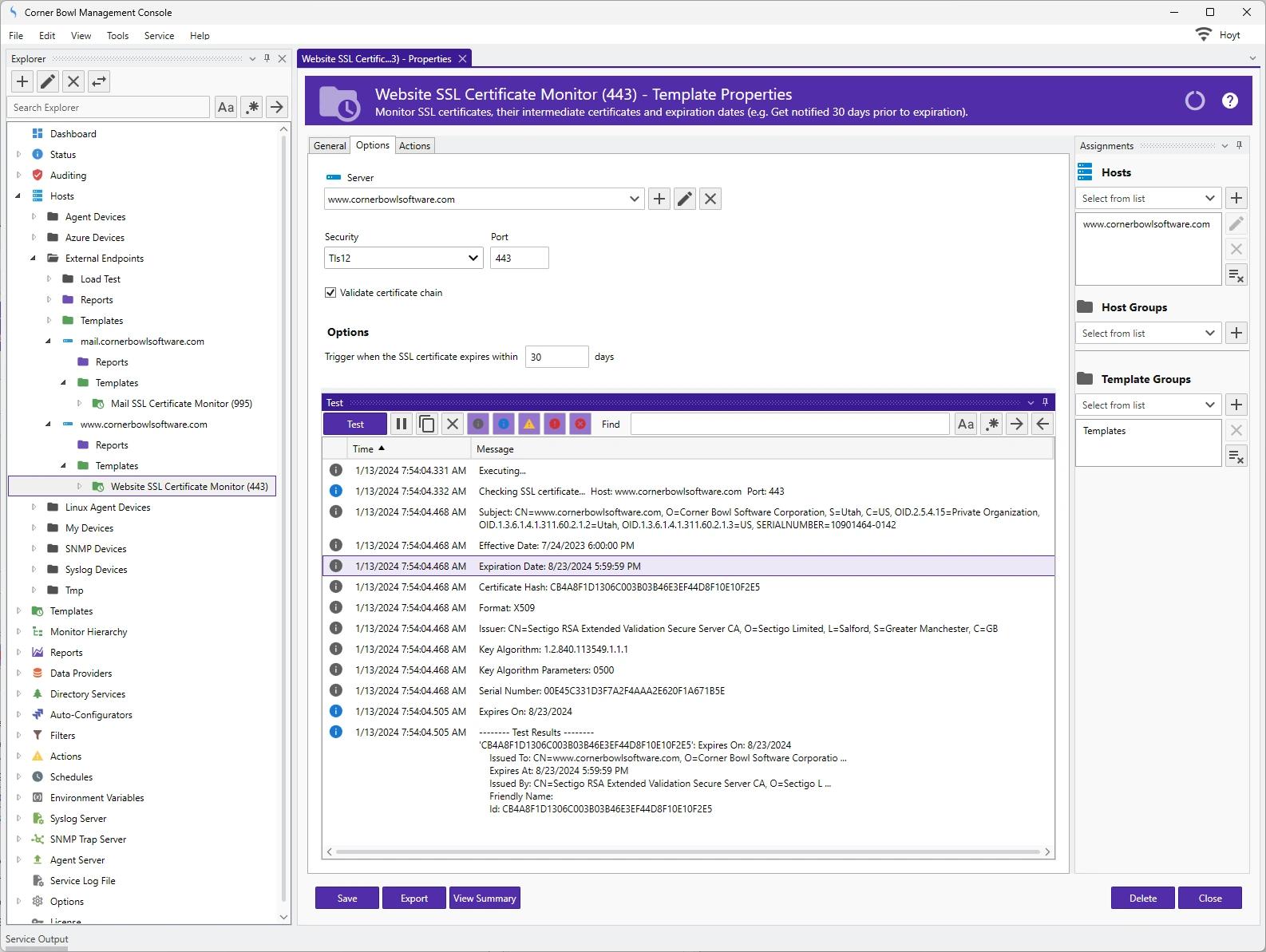Click the help question mark icon
This screenshot has width=1266, height=952.
point(1229,101)
